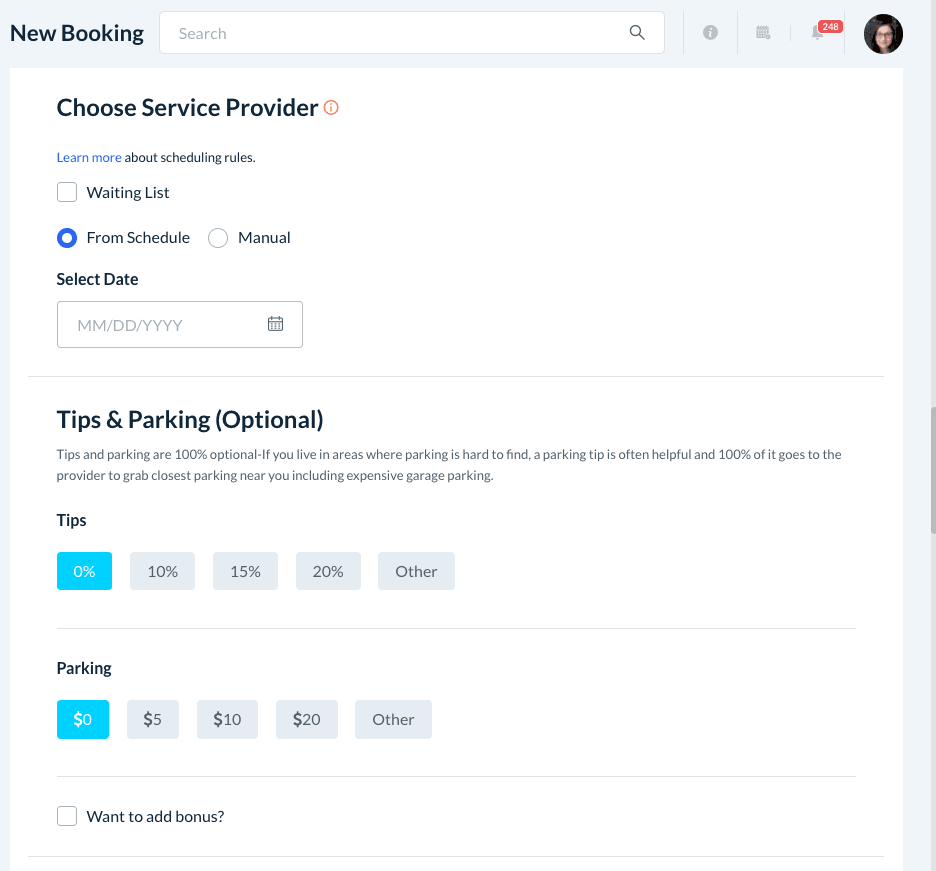Open the info icon in header
The height and width of the screenshot is (871, 936).
tap(710, 33)
